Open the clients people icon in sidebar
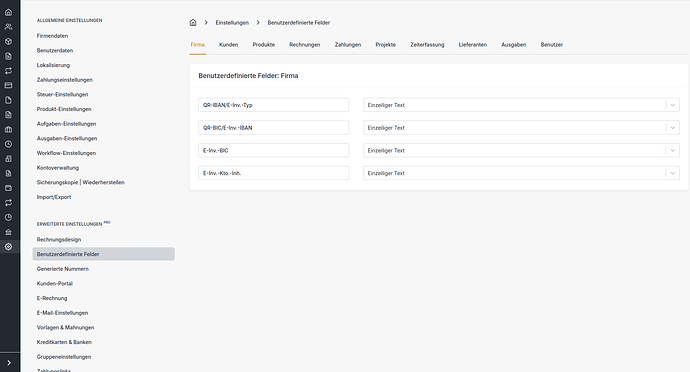The height and width of the screenshot is (372, 690). 8,27
